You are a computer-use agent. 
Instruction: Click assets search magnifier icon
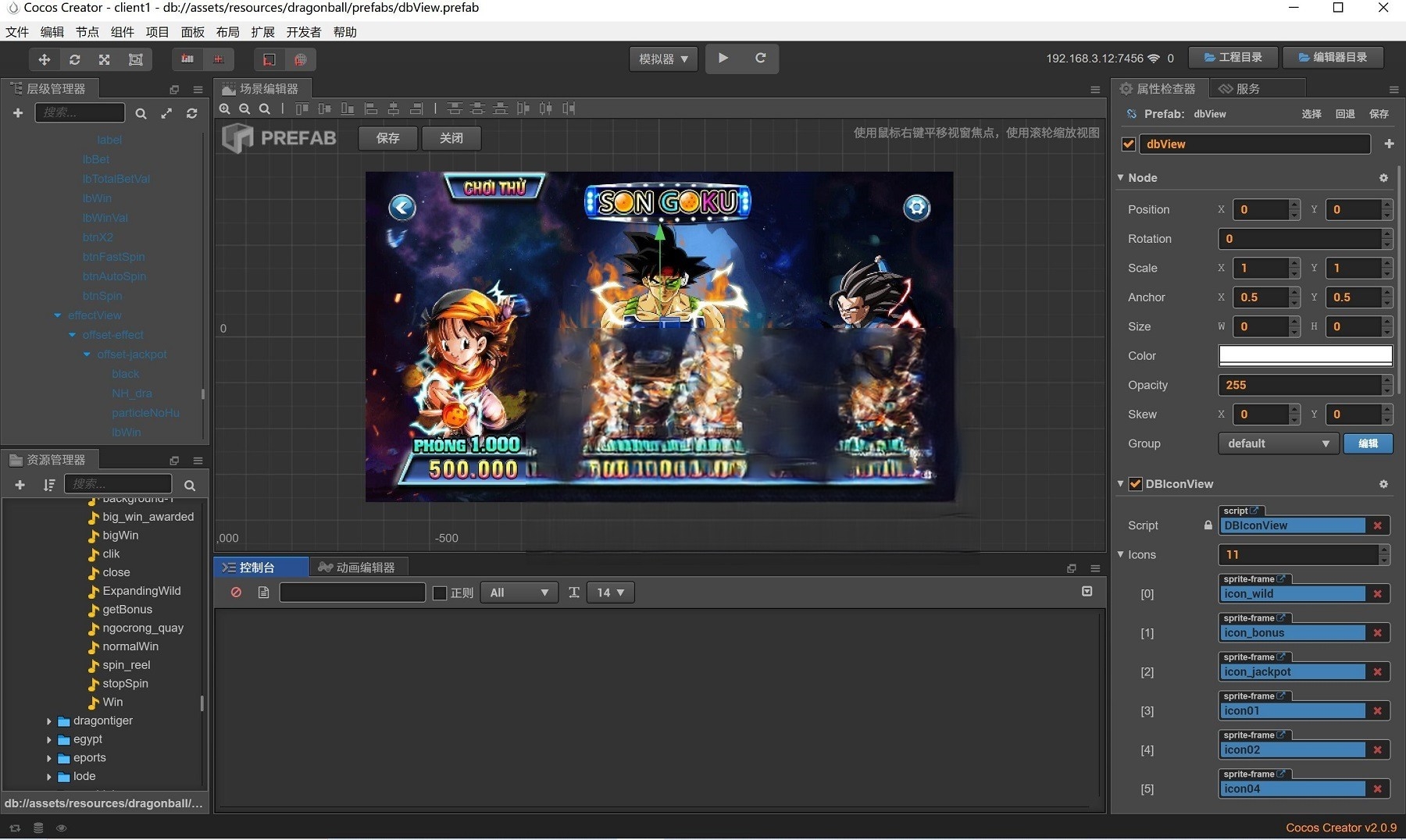189,485
